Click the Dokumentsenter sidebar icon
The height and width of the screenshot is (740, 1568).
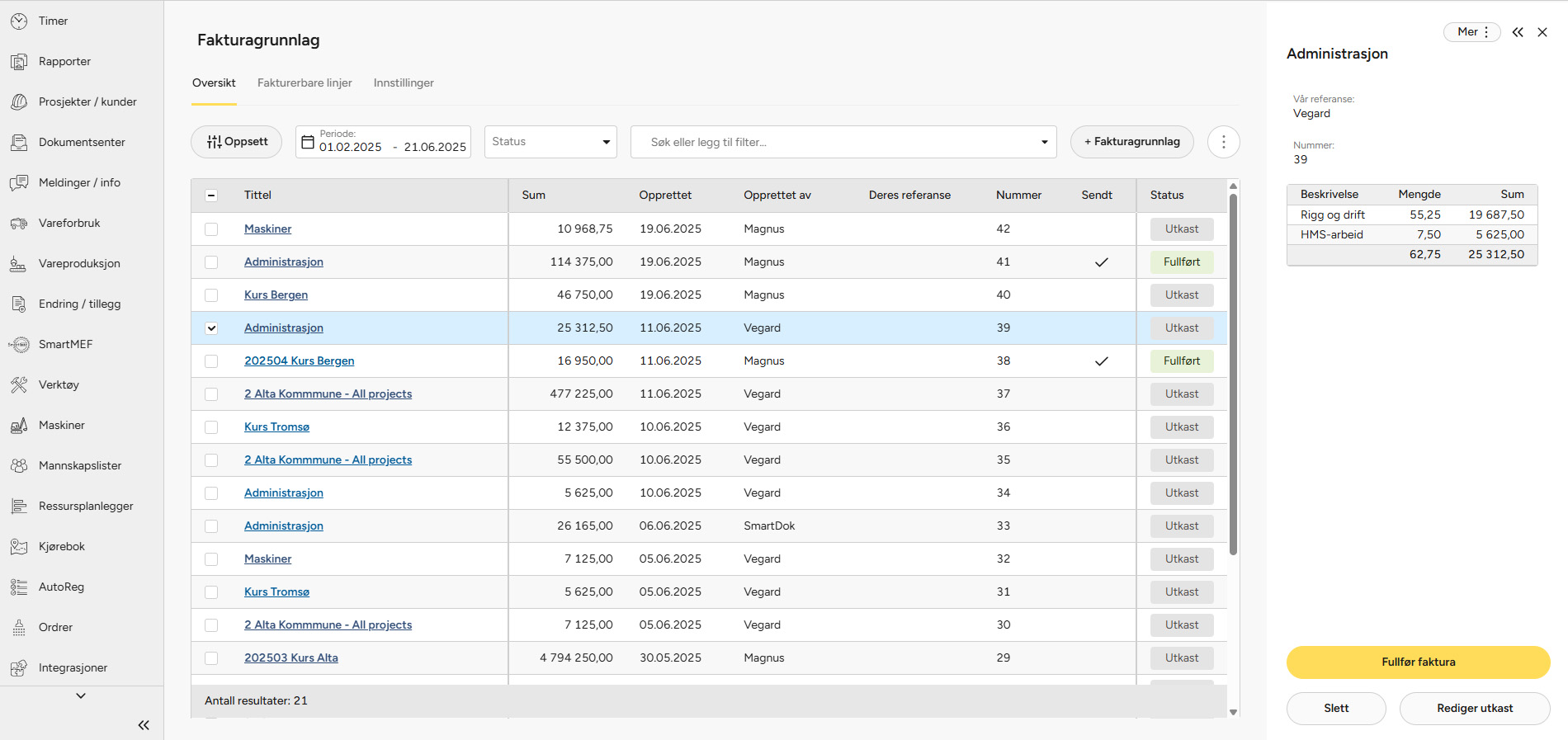[x=19, y=142]
